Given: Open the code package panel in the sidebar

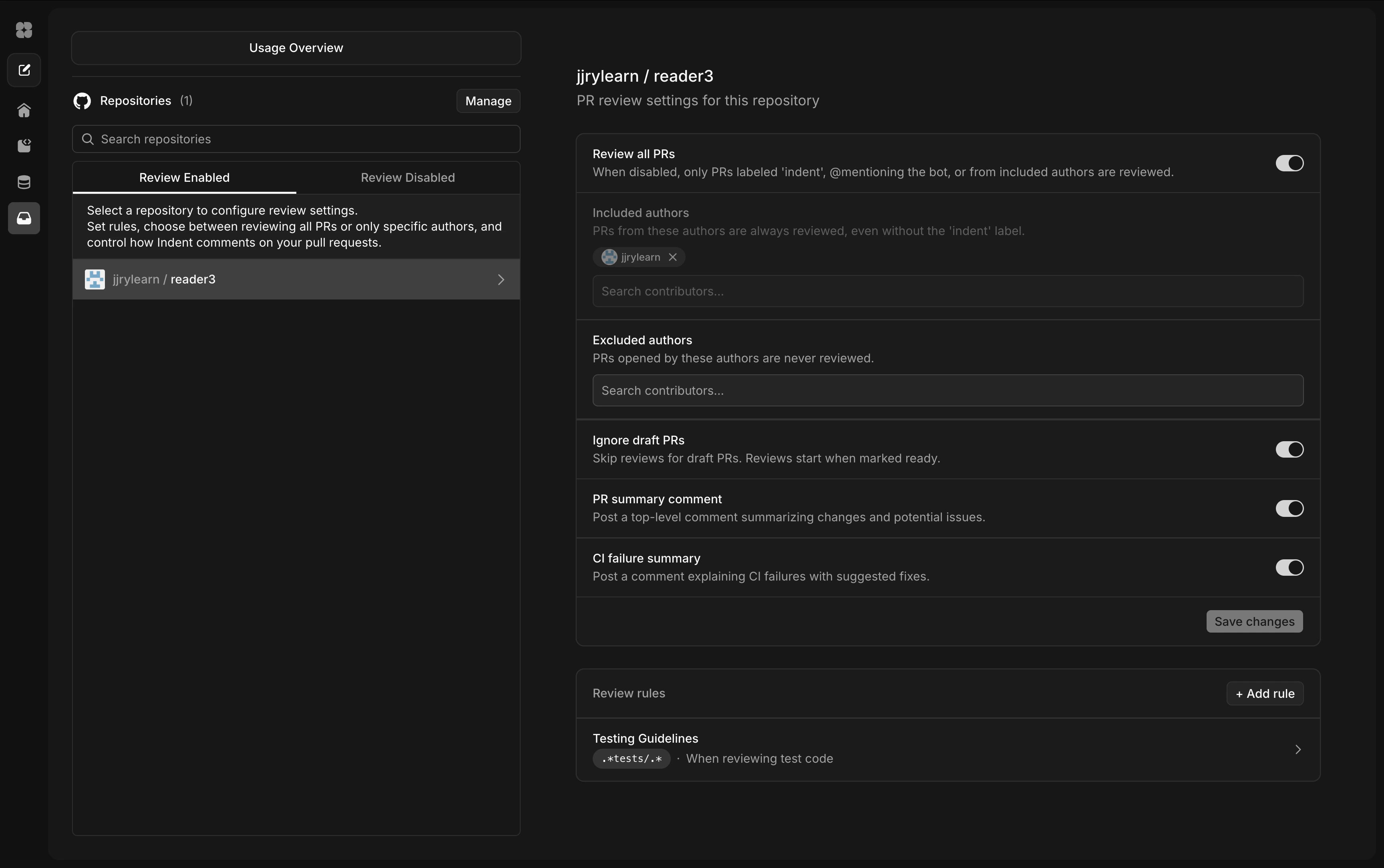Looking at the screenshot, I should pyautogui.click(x=24, y=145).
